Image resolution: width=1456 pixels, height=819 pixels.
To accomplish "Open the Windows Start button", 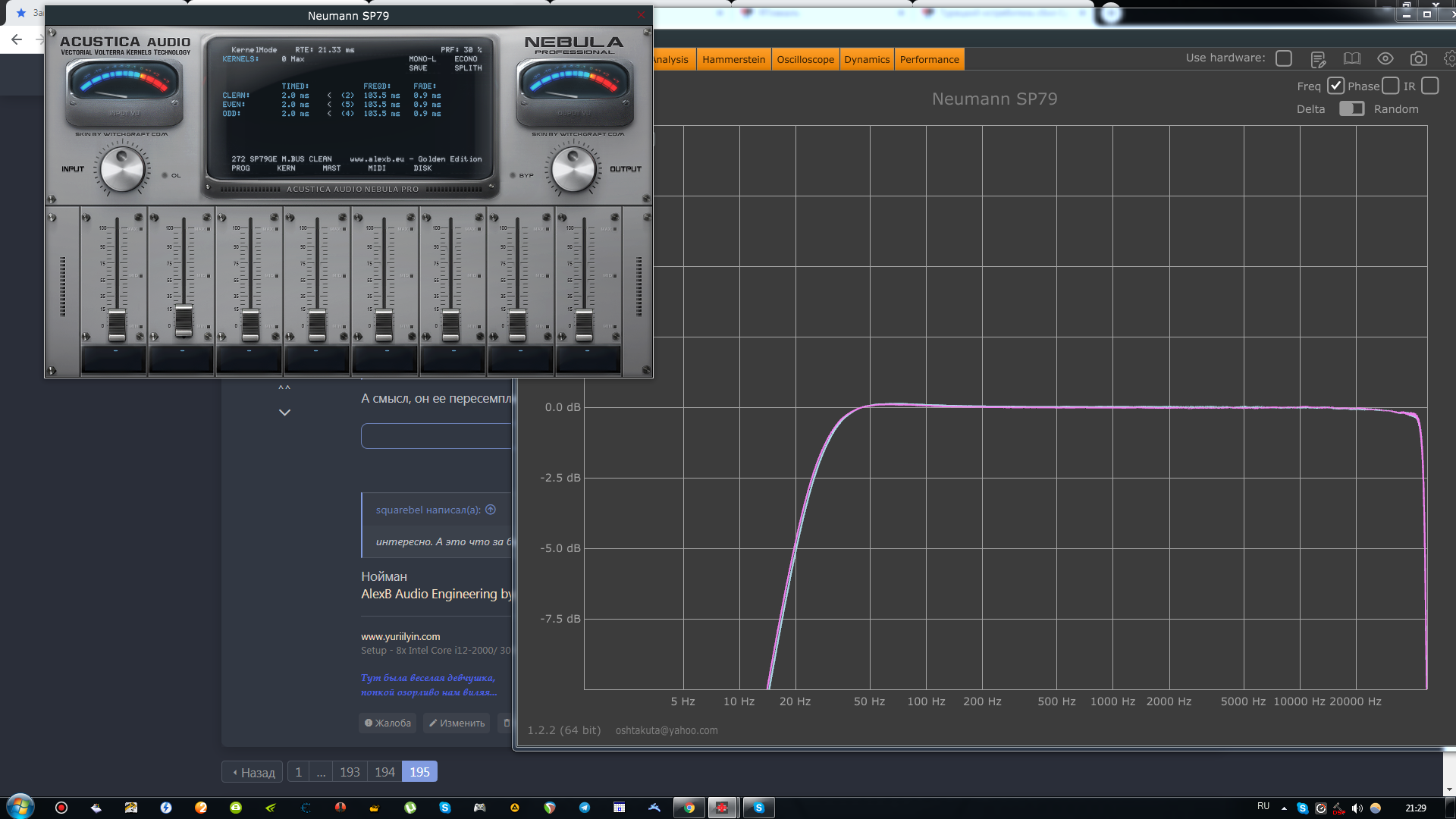I will click(x=20, y=806).
